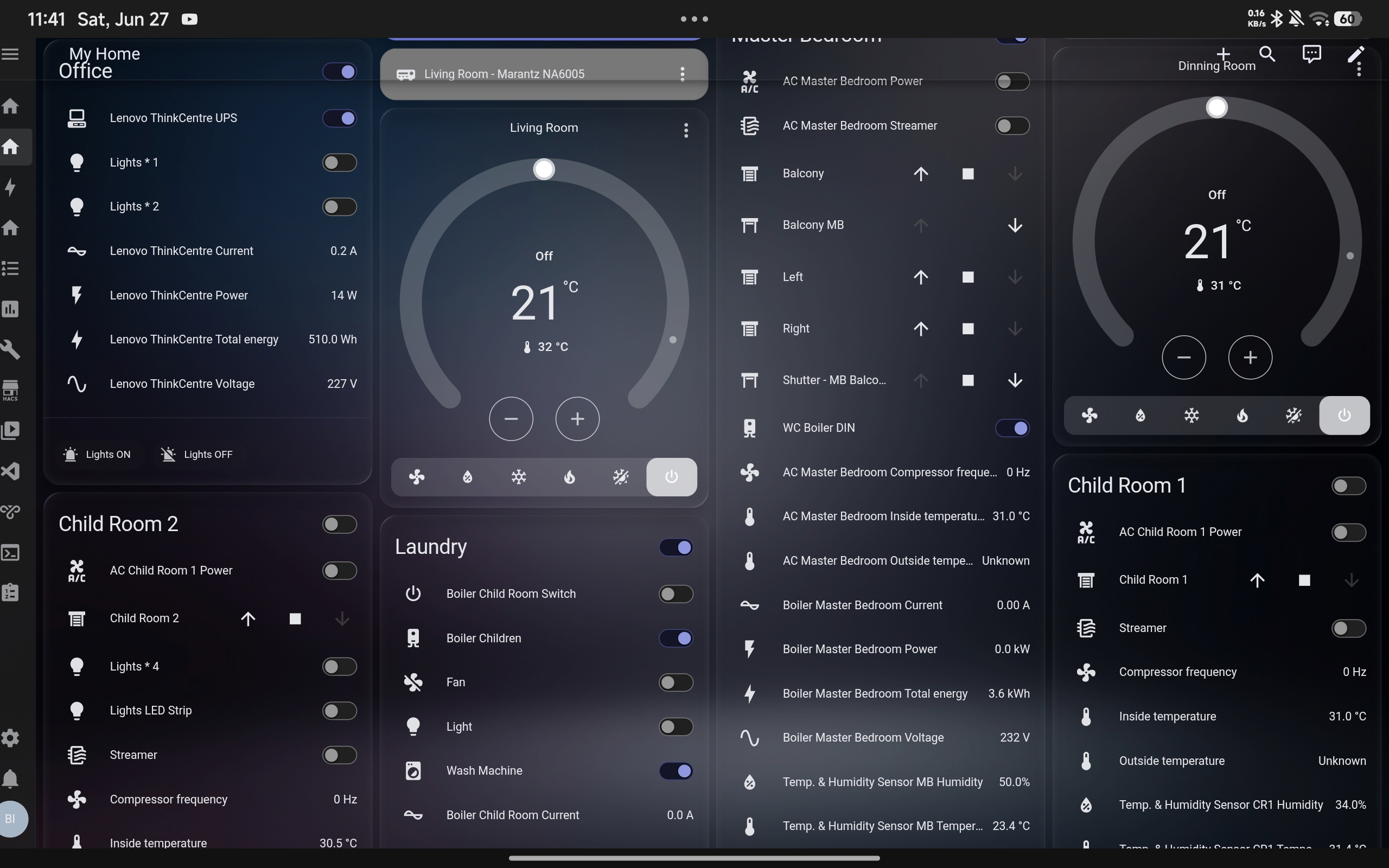This screenshot has height=868, width=1389.
Task: Set Dinning Room thermostat to fan mode
Action: [x=1089, y=416]
